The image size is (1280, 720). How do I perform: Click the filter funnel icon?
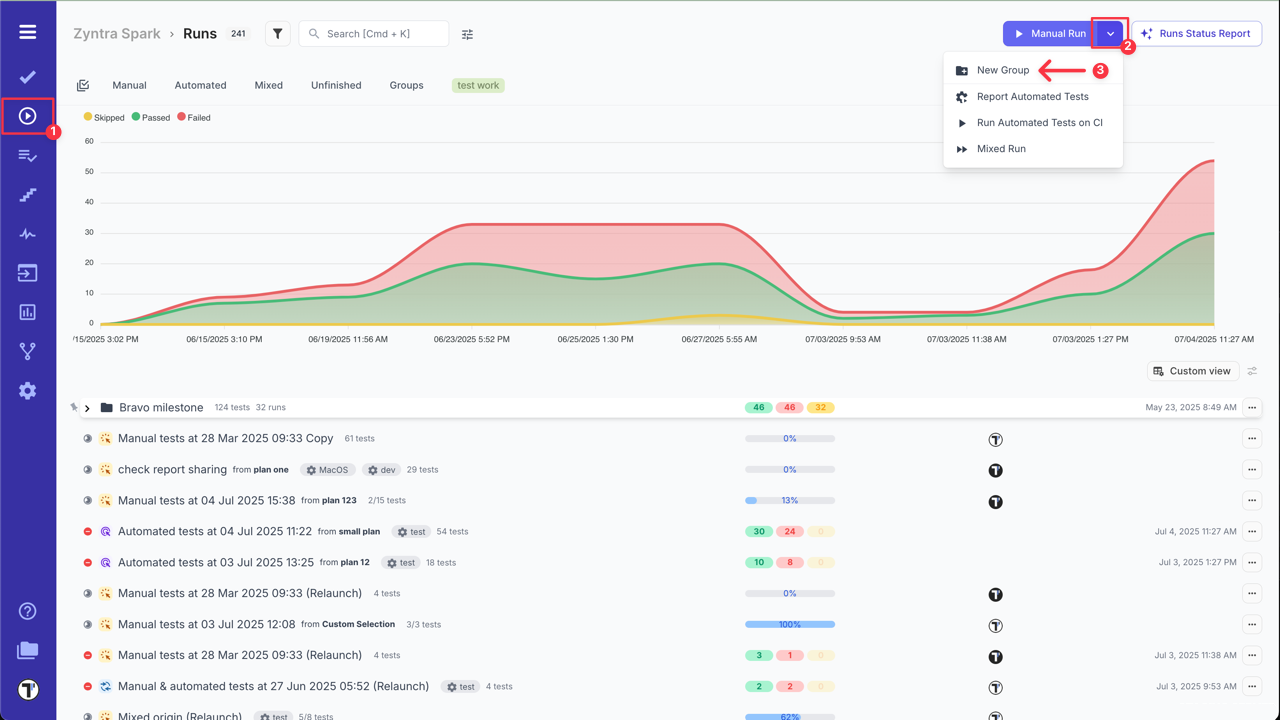[x=277, y=34]
